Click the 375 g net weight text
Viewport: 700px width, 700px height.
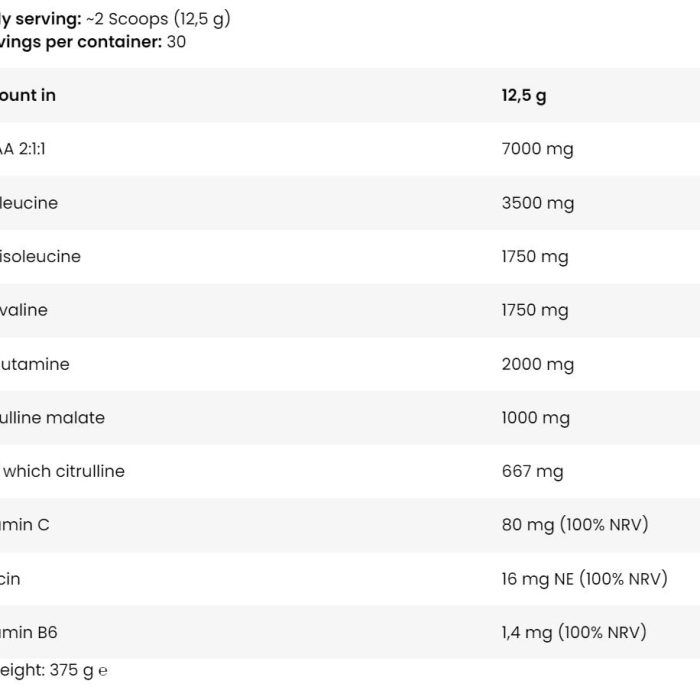coord(71,670)
